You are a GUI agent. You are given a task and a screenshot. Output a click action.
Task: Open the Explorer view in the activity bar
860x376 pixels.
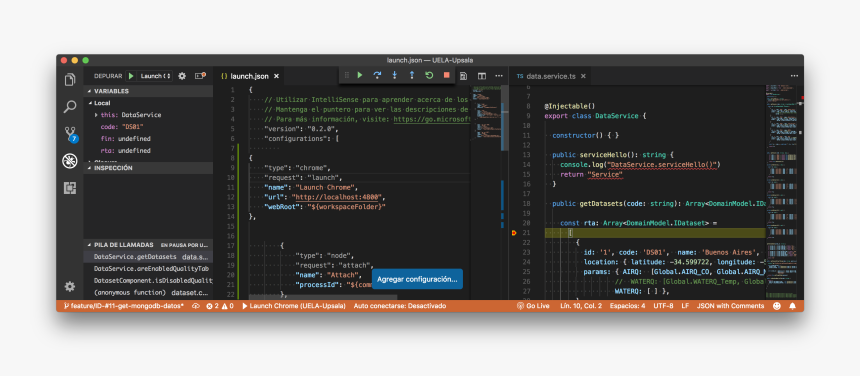[70, 79]
